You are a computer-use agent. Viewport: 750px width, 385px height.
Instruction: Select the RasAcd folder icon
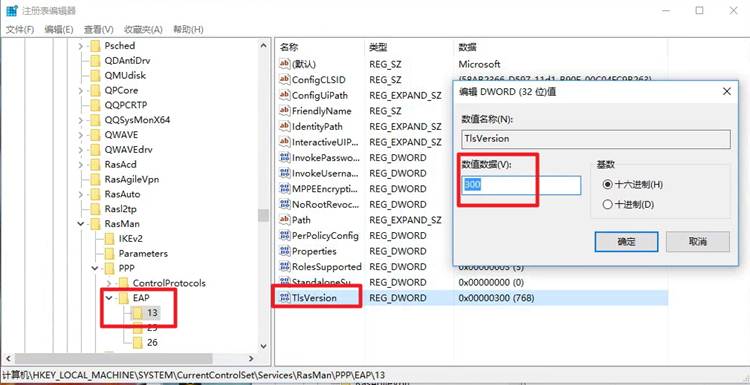pyautogui.click(x=95, y=164)
